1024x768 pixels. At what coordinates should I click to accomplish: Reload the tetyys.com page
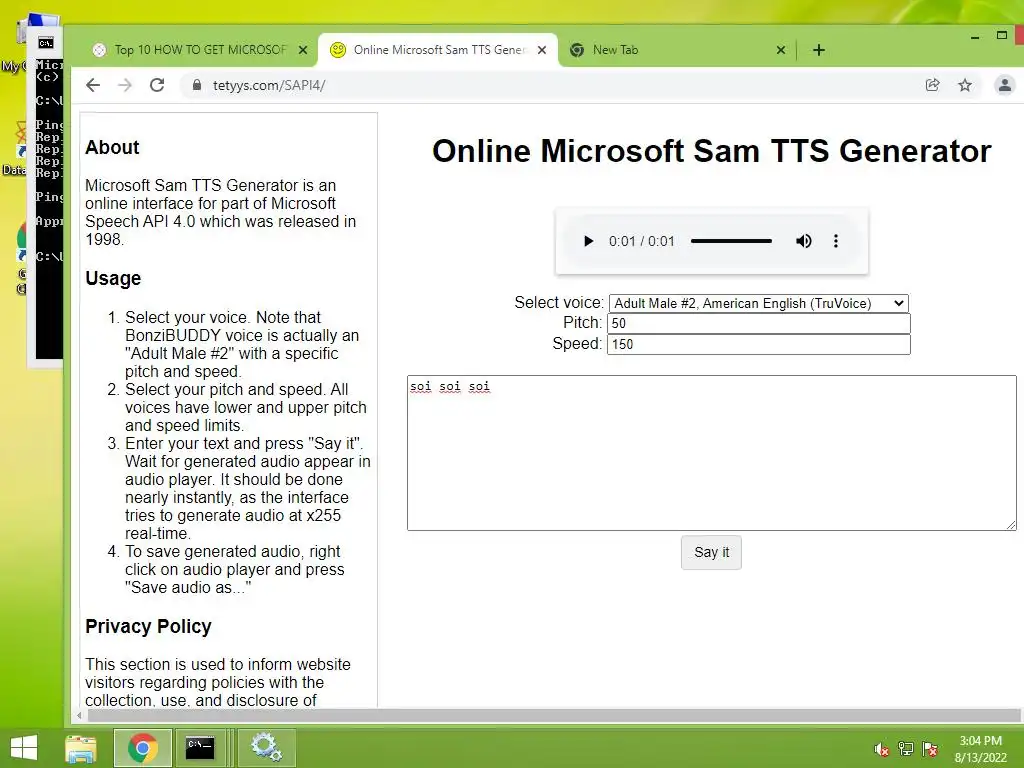[x=157, y=85]
